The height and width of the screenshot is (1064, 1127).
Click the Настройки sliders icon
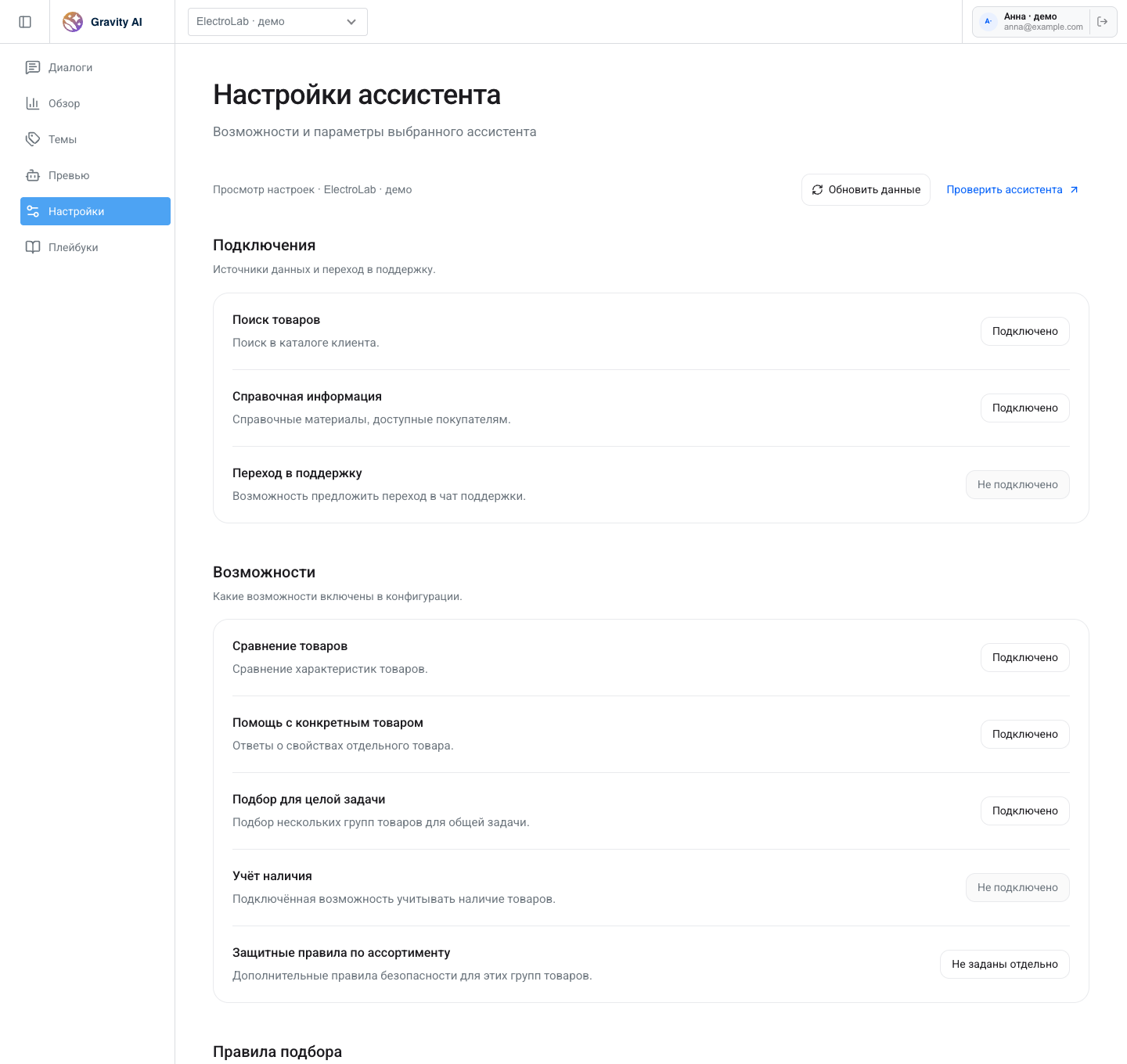(x=33, y=211)
